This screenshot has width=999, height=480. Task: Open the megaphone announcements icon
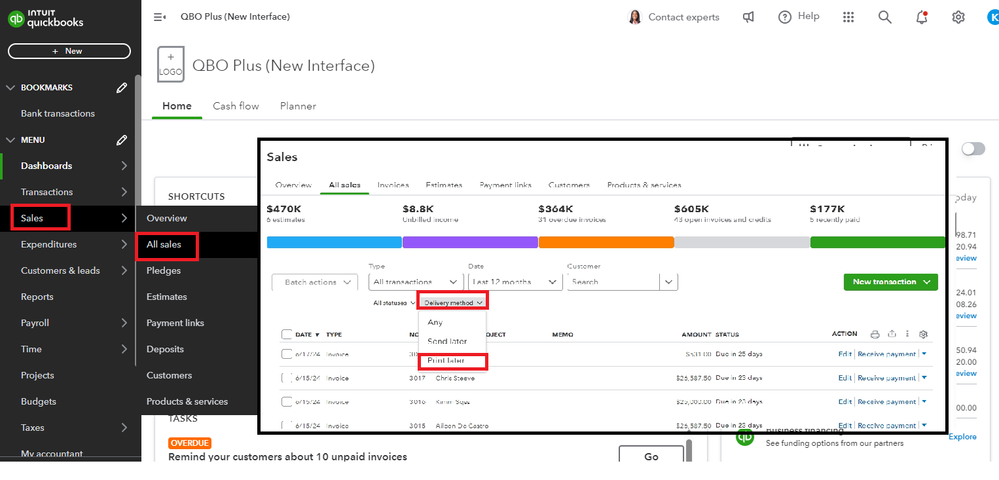749,17
